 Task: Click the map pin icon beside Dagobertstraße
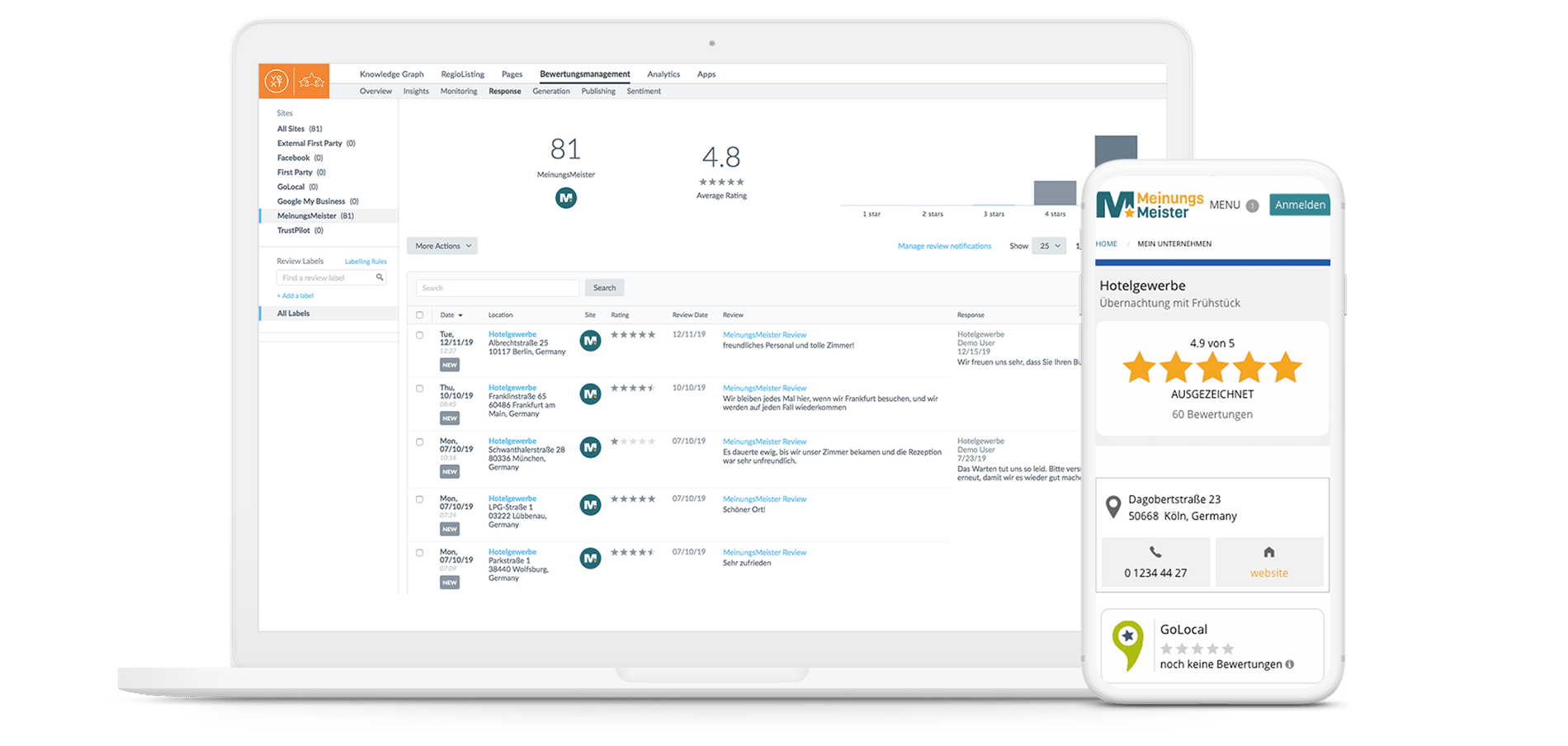[1113, 508]
